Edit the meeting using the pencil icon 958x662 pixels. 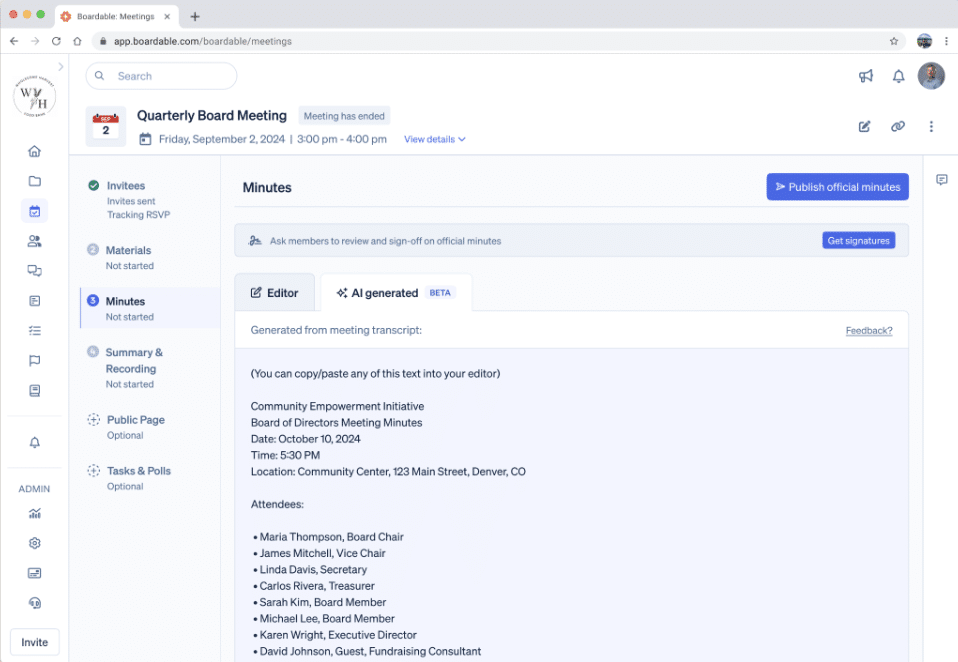864,126
